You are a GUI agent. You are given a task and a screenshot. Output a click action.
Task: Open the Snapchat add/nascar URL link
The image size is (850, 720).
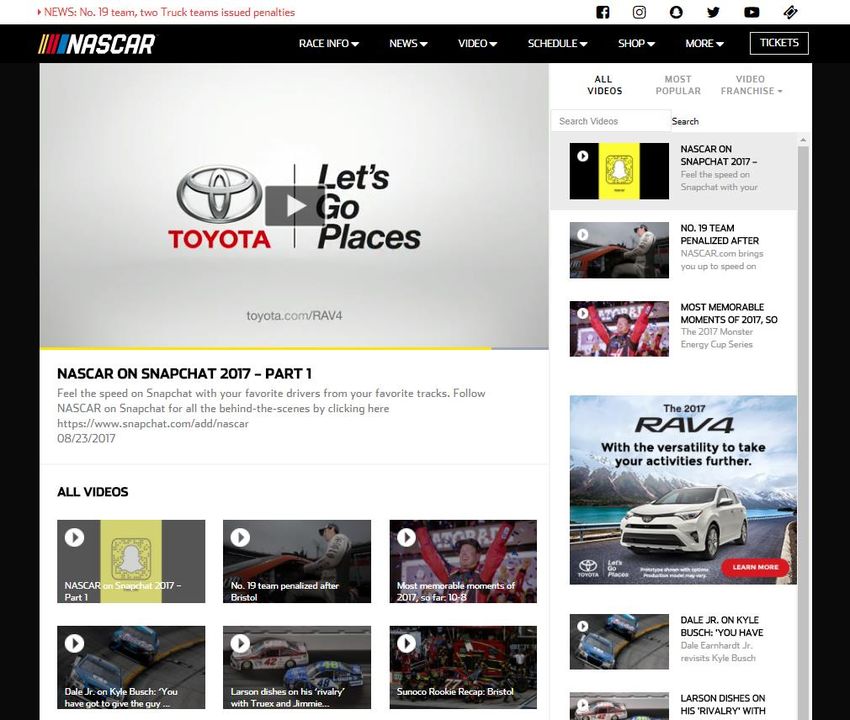tap(153, 423)
